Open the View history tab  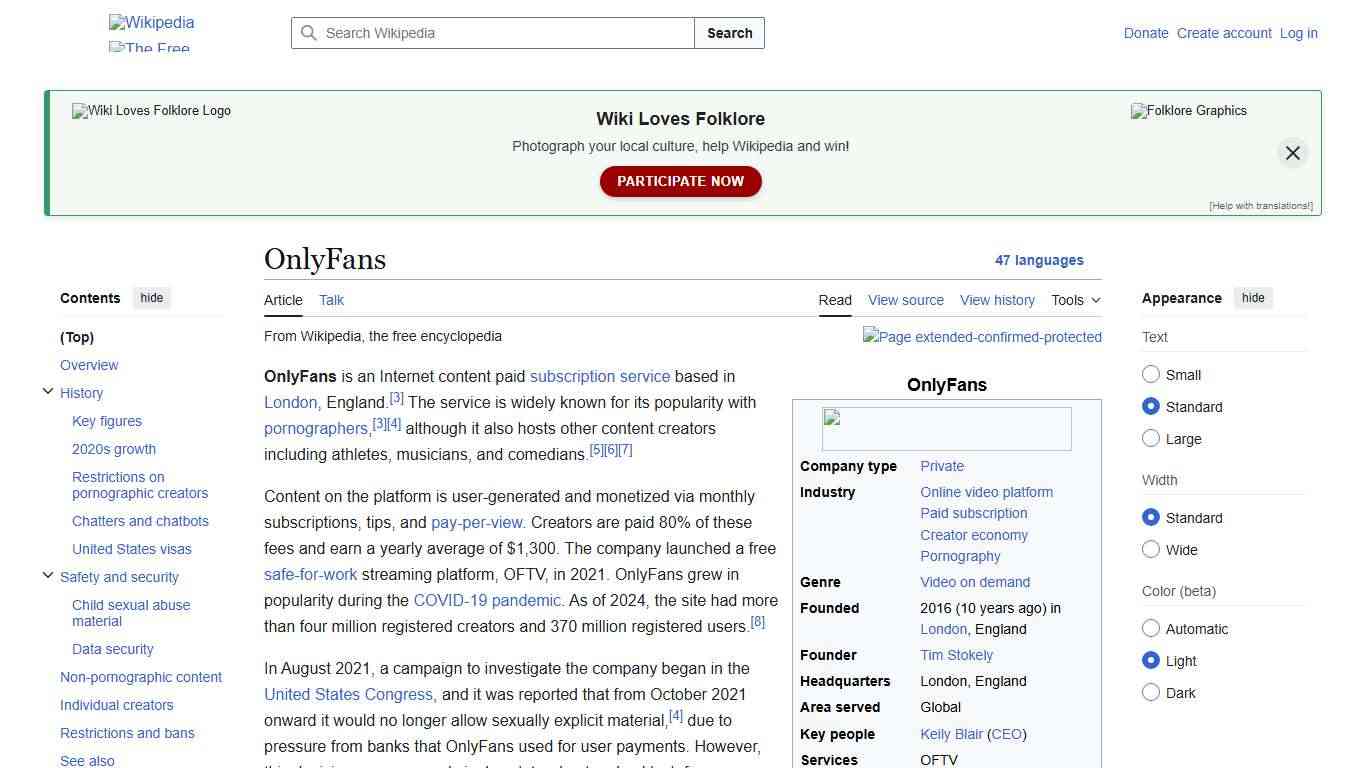pos(997,300)
